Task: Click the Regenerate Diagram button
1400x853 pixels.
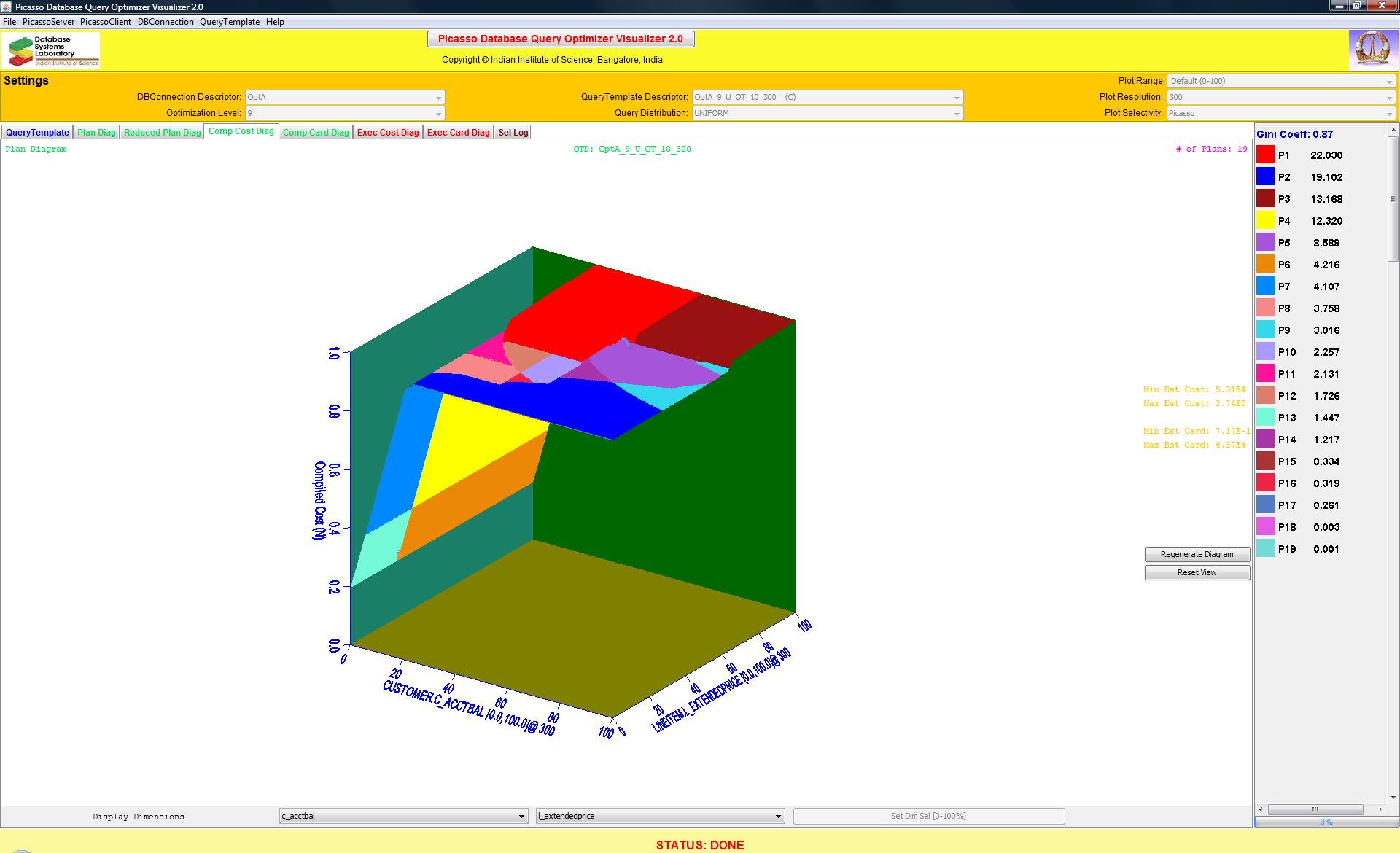Action: point(1197,554)
